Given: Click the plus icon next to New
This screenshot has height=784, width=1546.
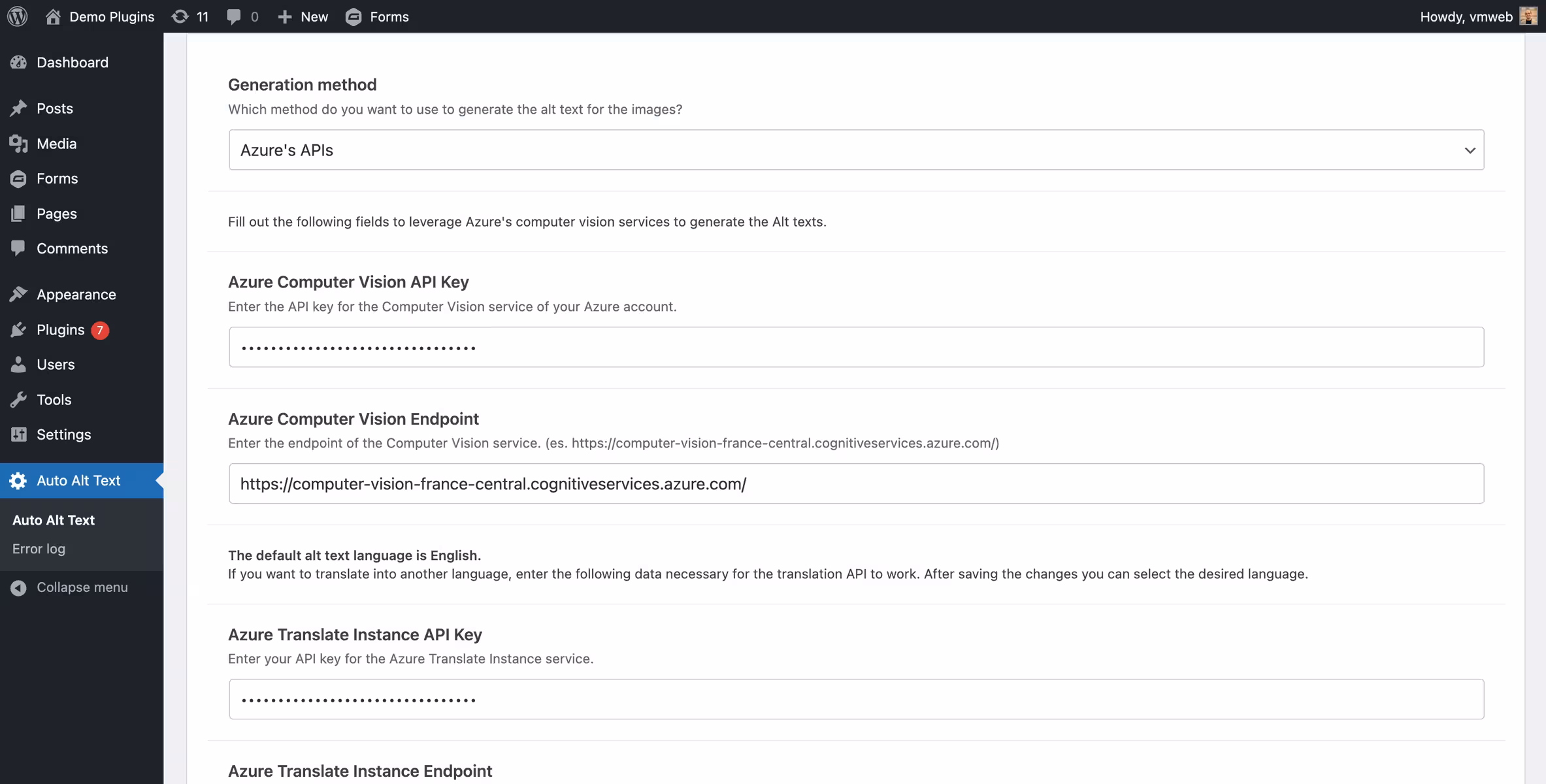Looking at the screenshot, I should (x=284, y=17).
